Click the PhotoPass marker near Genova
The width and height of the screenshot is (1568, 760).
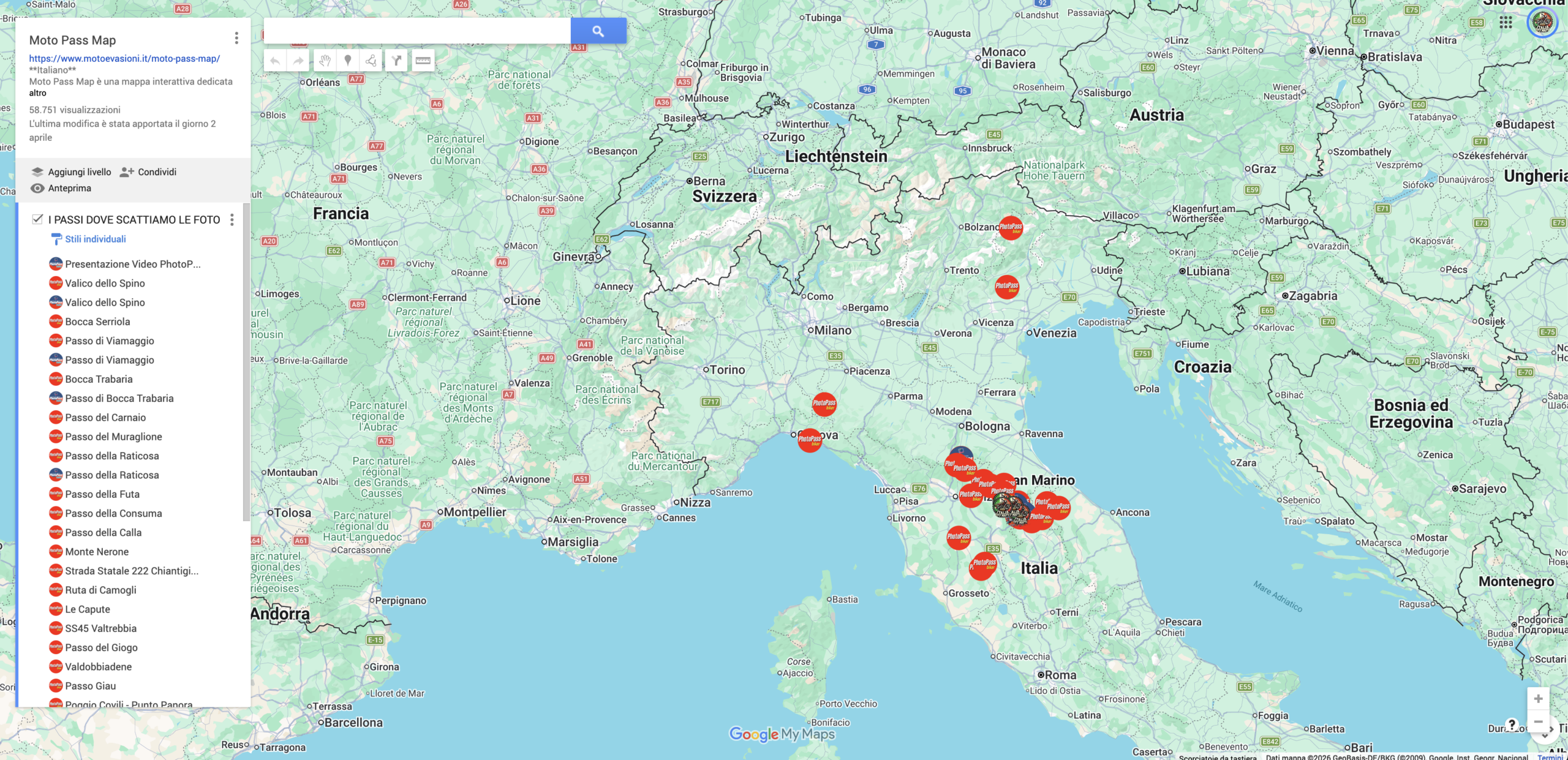pos(810,440)
